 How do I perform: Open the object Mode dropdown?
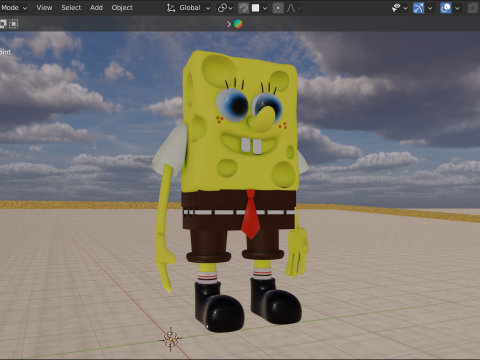(13, 8)
